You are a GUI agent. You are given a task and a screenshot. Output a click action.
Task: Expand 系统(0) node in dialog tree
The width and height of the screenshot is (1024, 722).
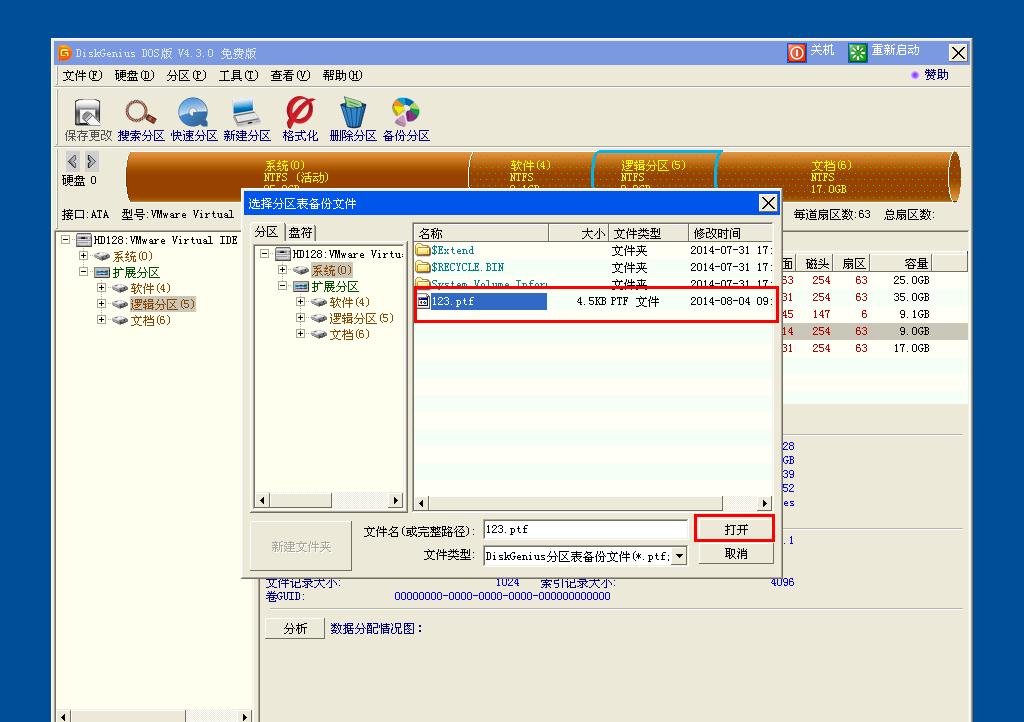(282, 270)
